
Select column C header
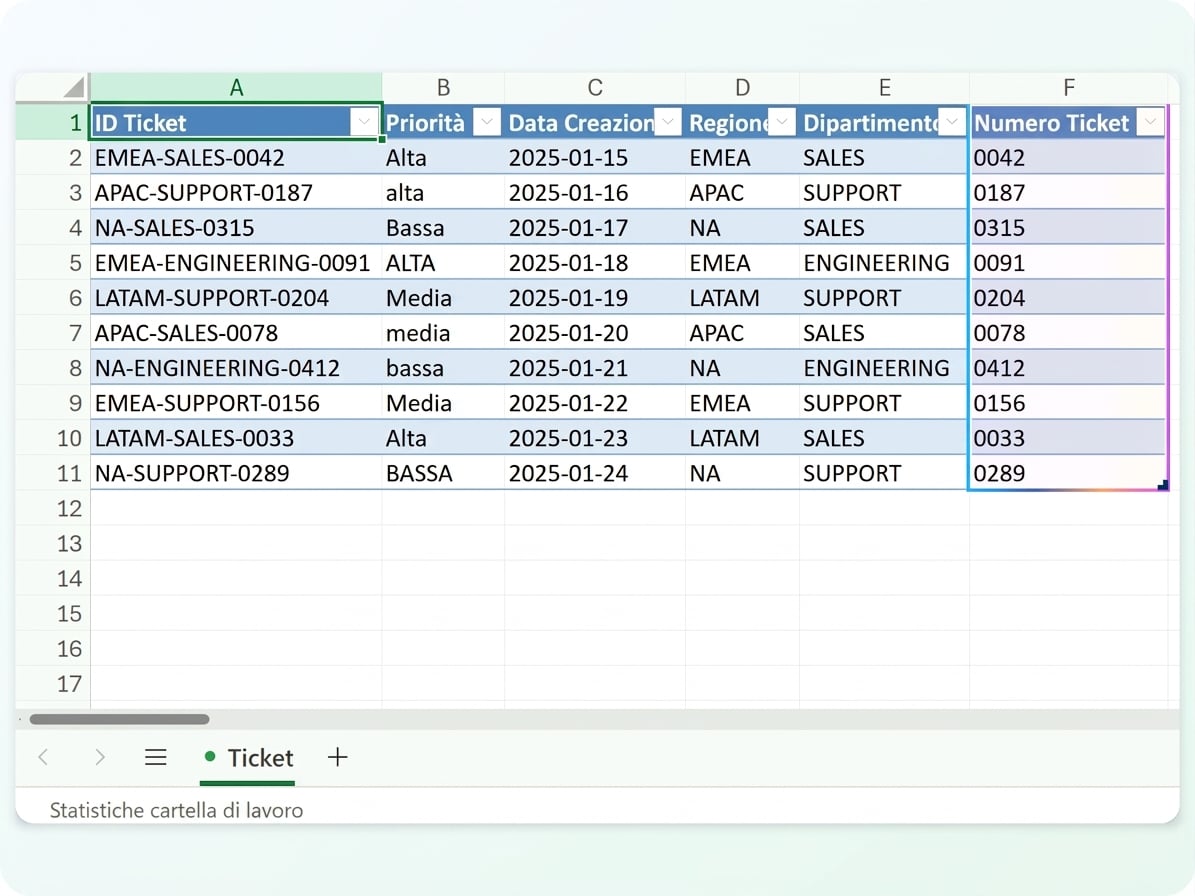pos(594,88)
